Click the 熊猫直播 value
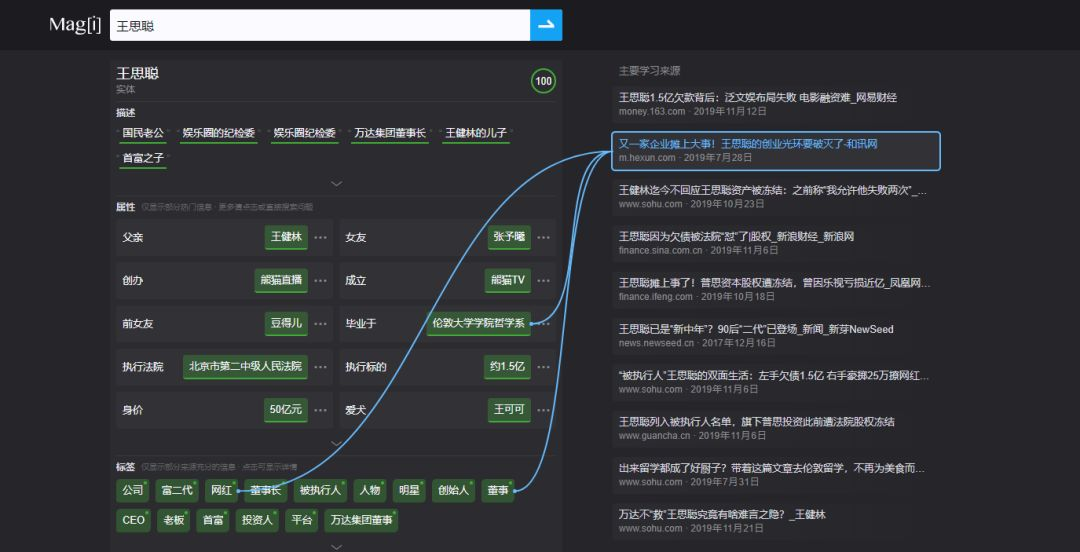Image resolution: width=1080 pixels, height=552 pixels. 281,280
